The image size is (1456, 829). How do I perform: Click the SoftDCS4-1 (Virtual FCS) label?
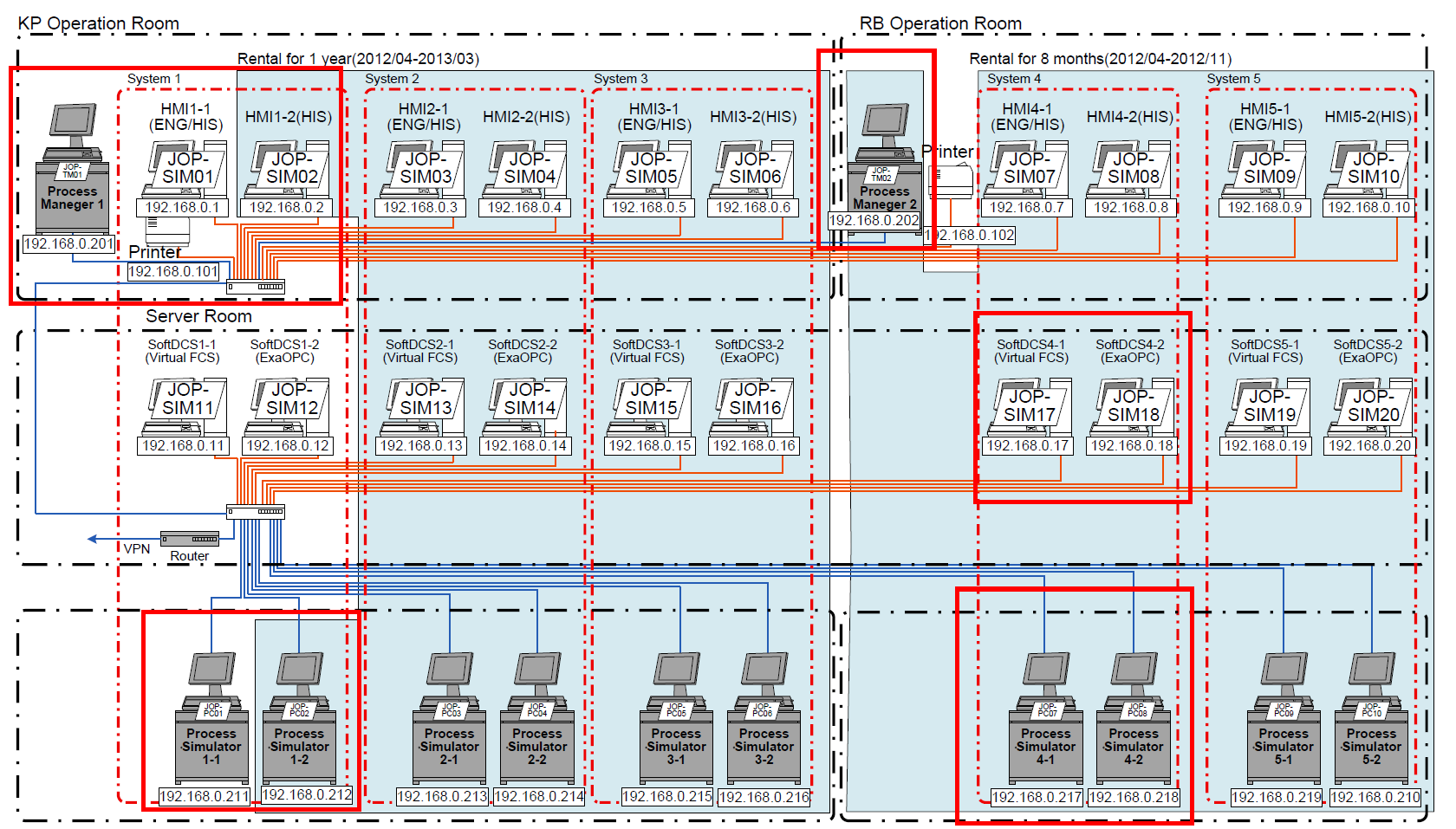tap(1031, 351)
